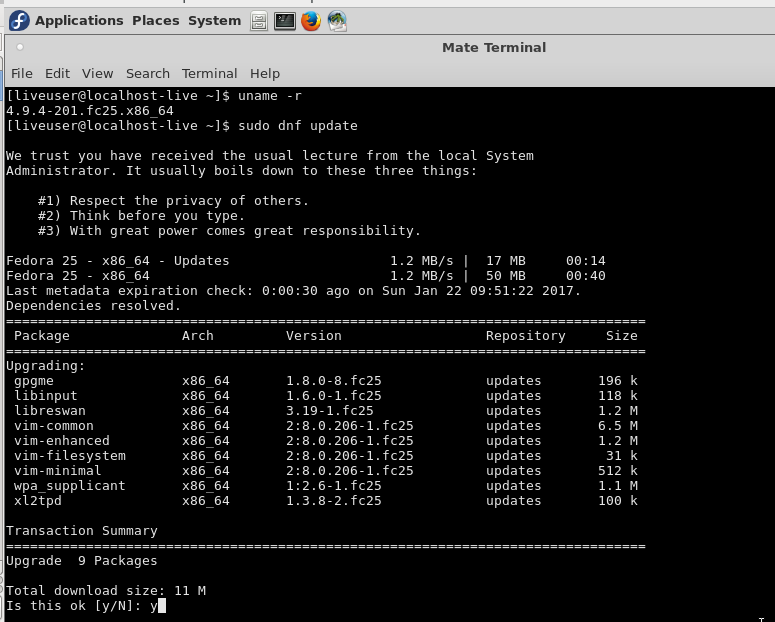
Task: Click 'Total download size: 11 M' line
Action: (x=106, y=590)
